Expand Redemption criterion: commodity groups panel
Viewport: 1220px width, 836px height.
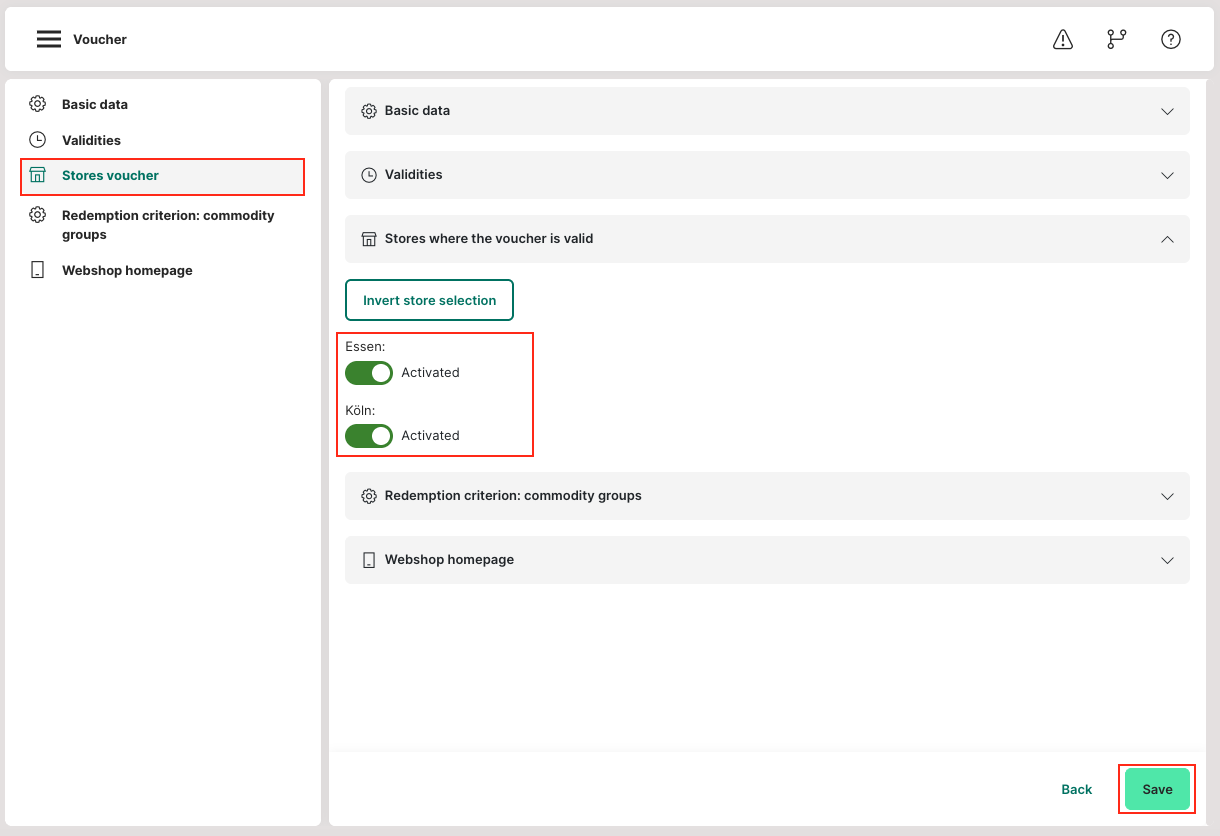(1167, 496)
